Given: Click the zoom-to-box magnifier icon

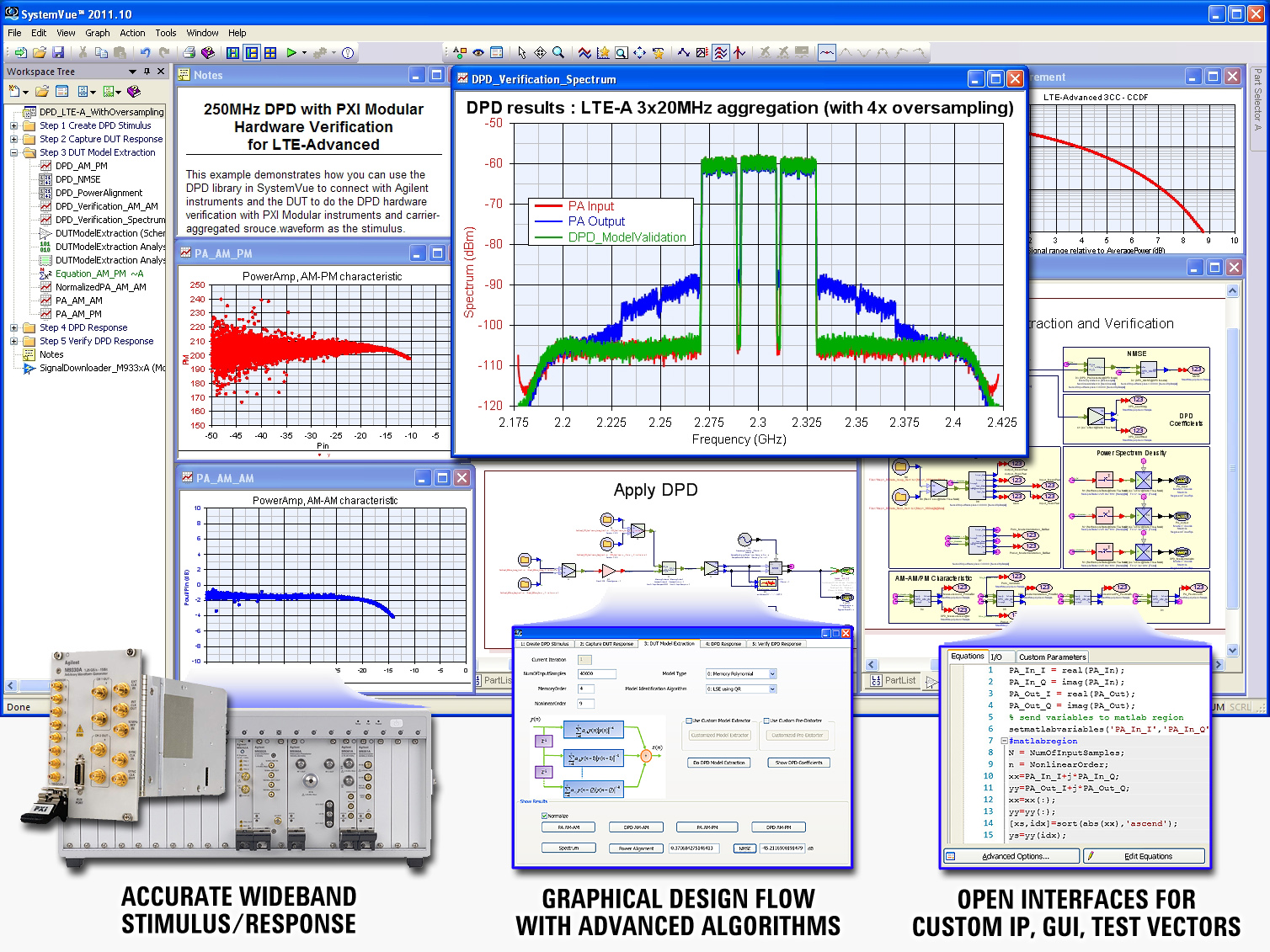Looking at the screenshot, I should (x=621, y=52).
